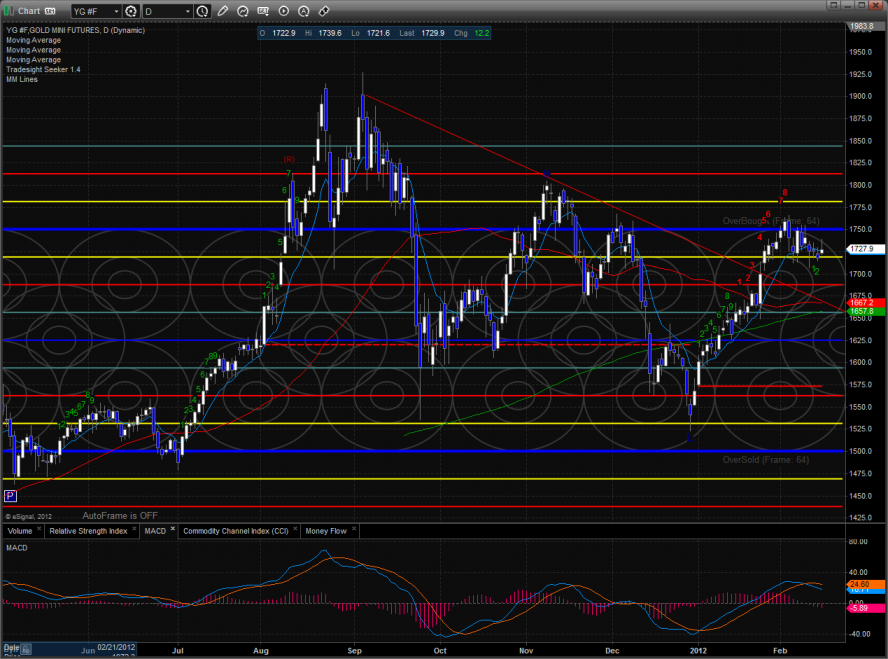Image resolution: width=888 pixels, height=659 pixels.
Task: Open the chart studies icon
Action: [x=243, y=11]
